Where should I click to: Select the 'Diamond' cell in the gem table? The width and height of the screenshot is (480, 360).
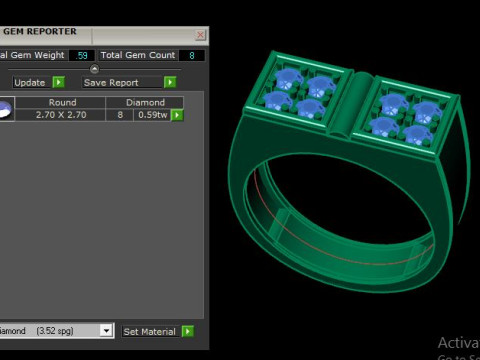[x=145, y=102]
